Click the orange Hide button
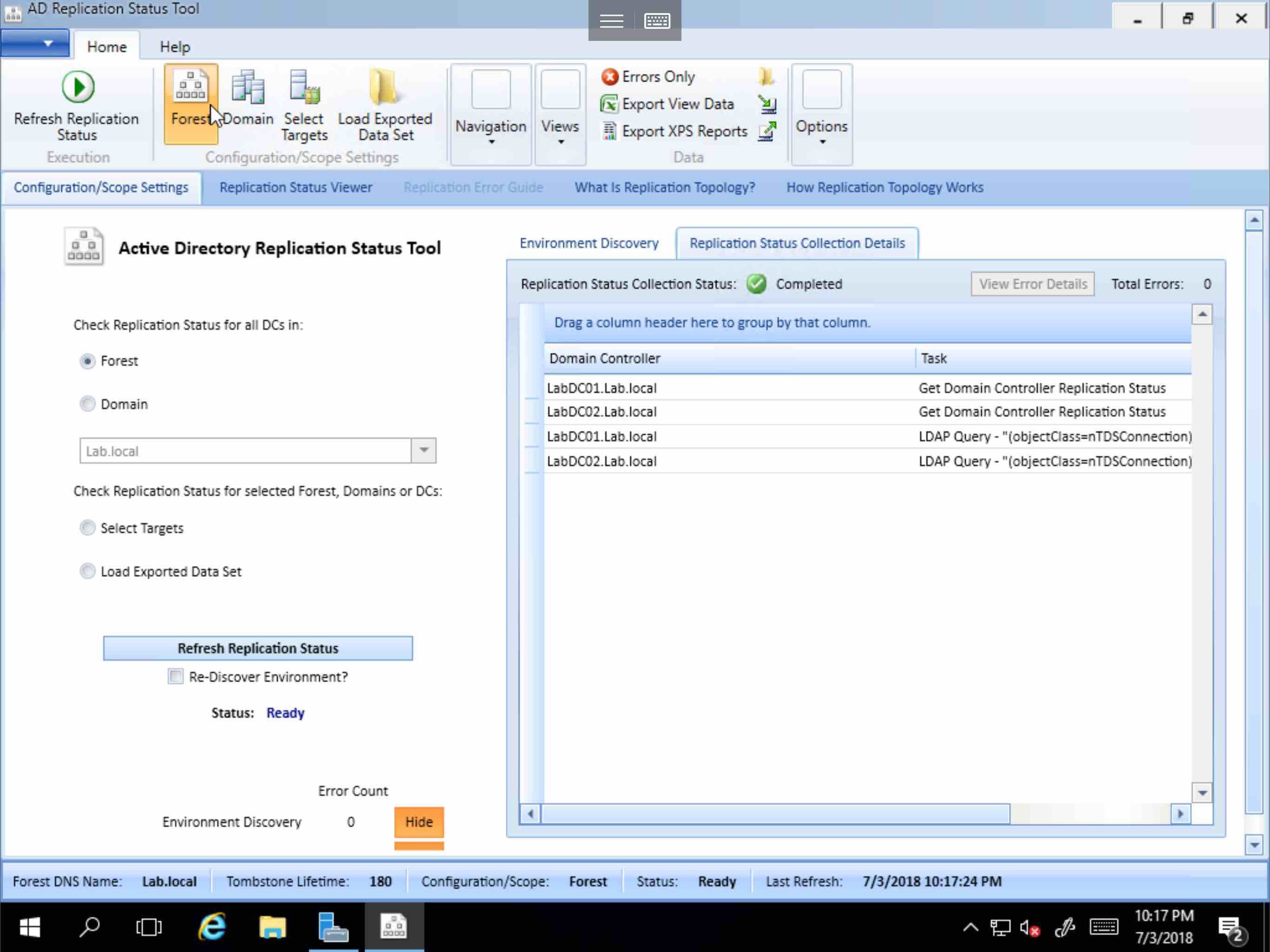This screenshot has height=952, width=1270. coord(419,822)
